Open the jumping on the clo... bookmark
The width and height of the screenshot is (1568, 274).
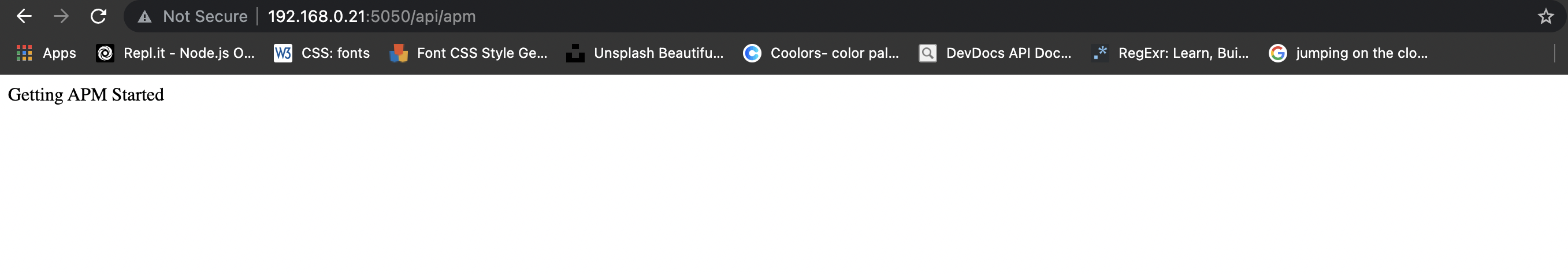1361,53
